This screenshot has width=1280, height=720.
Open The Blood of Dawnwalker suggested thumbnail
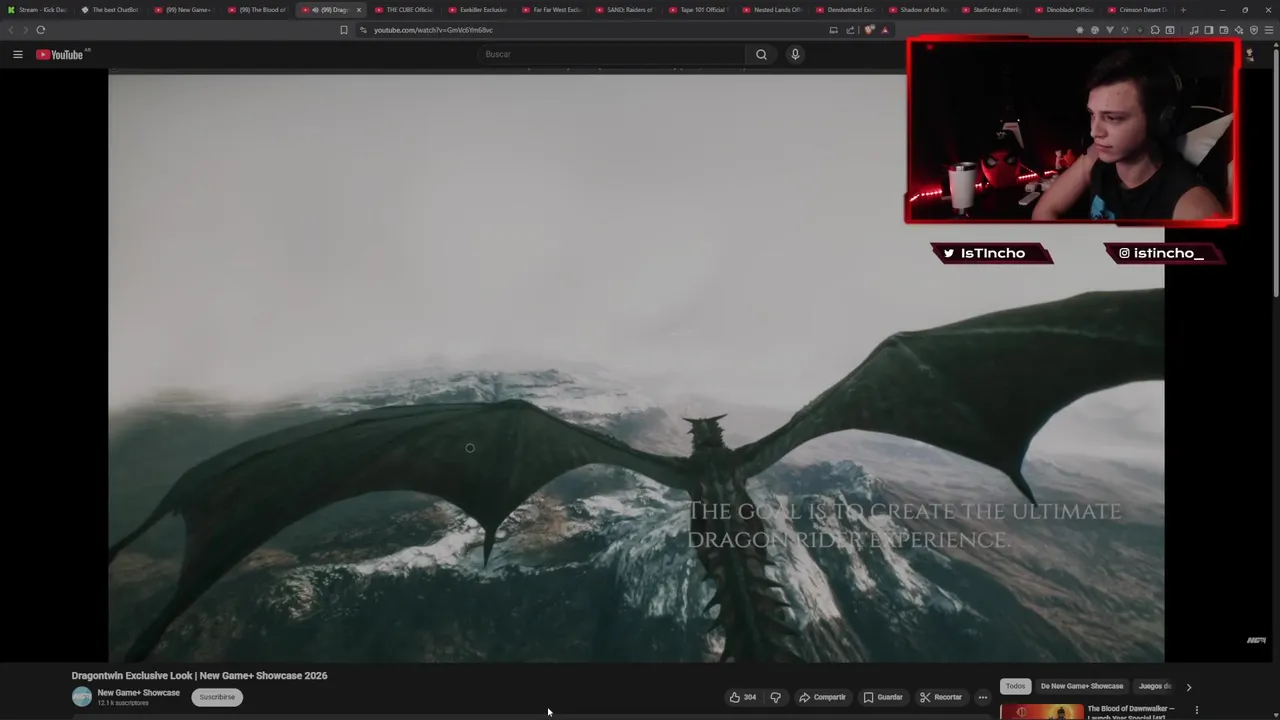pos(1041,712)
